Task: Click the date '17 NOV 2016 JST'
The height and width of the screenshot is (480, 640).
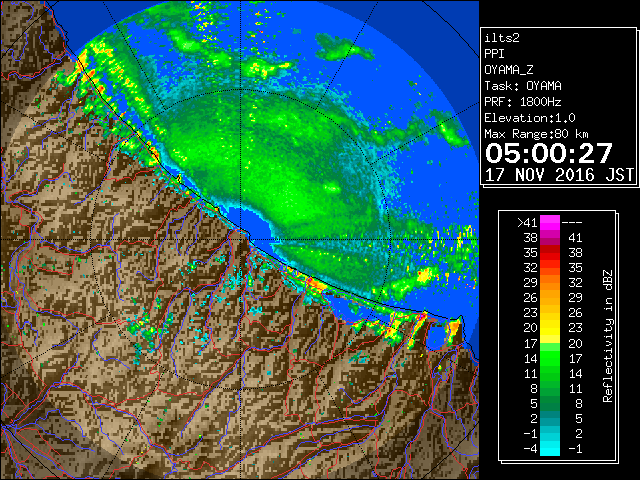Action: (559, 175)
